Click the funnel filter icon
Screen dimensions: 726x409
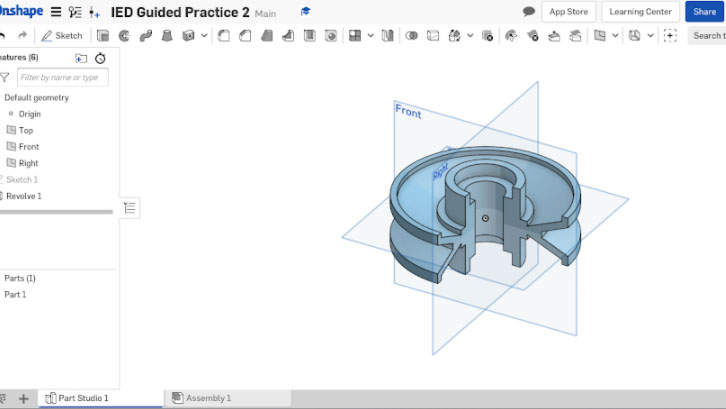pyautogui.click(x=5, y=77)
